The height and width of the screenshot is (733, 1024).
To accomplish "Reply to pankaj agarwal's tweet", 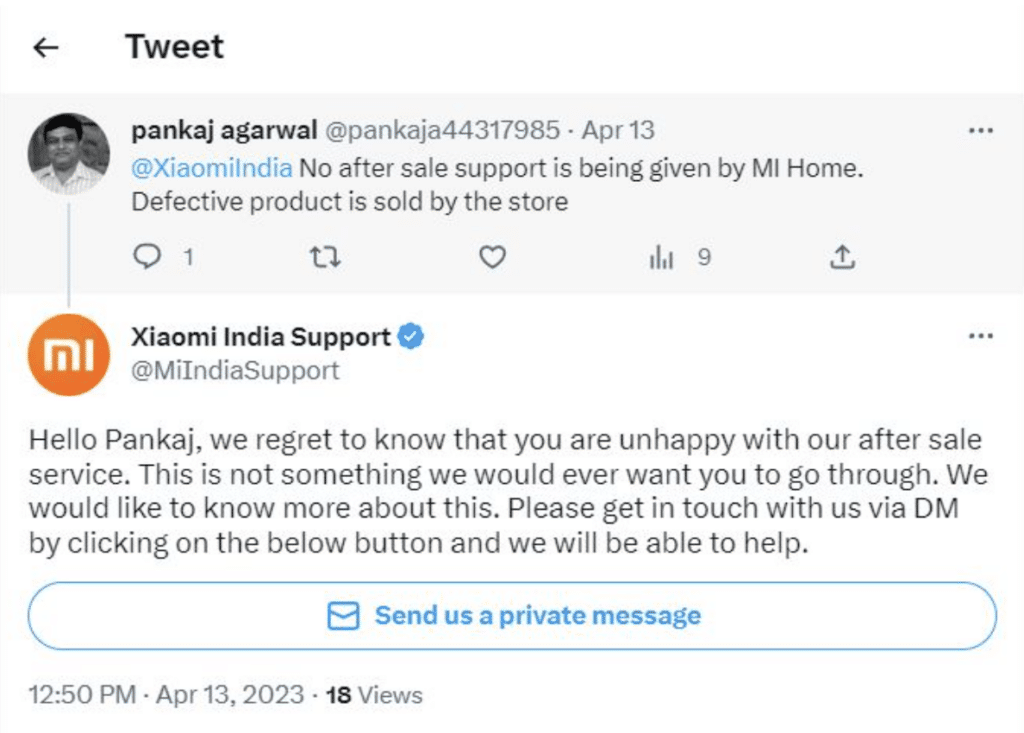I will tap(147, 258).
